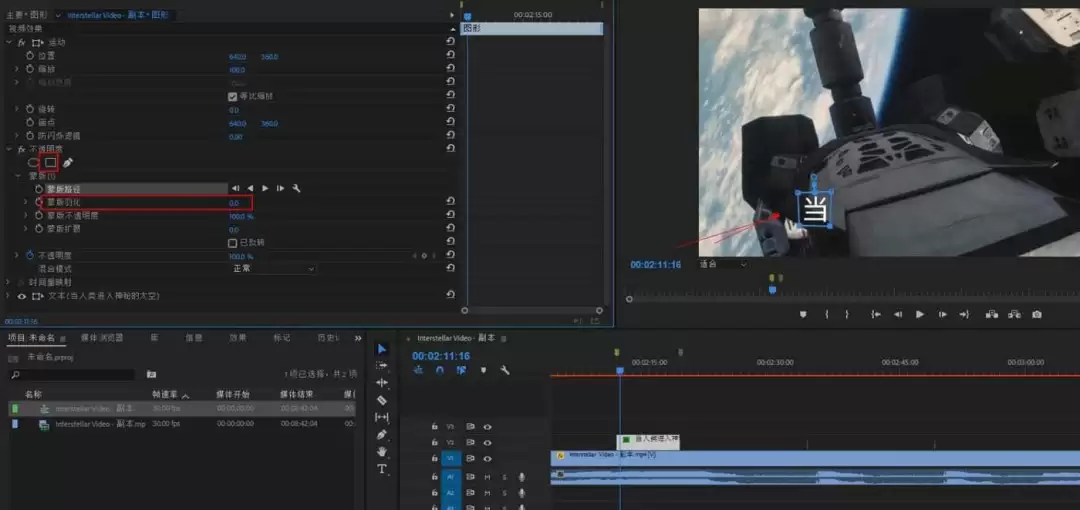Switch to the 效果 tab

238,338
